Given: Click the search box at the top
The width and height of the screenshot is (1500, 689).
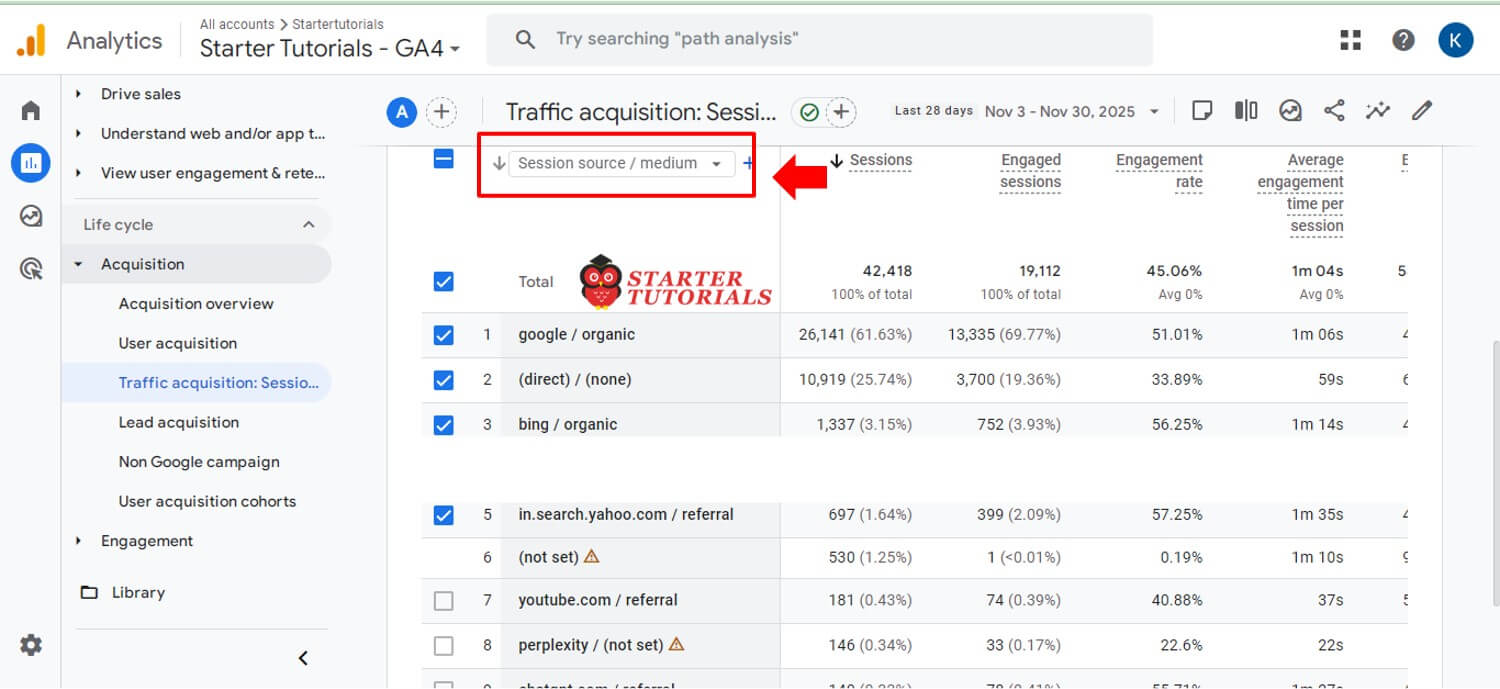Looking at the screenshot, I should [x=820, y=40].
